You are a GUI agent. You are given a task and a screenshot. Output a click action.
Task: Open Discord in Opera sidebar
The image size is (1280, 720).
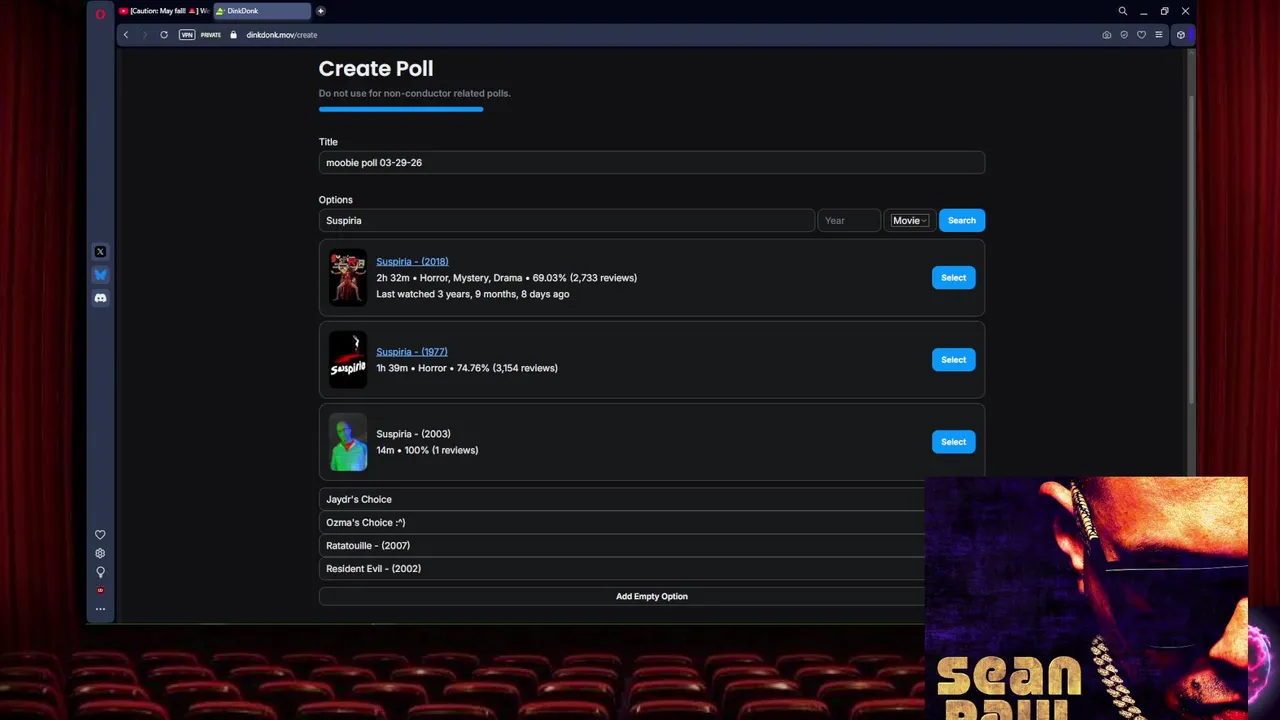(x=100, y=298)
